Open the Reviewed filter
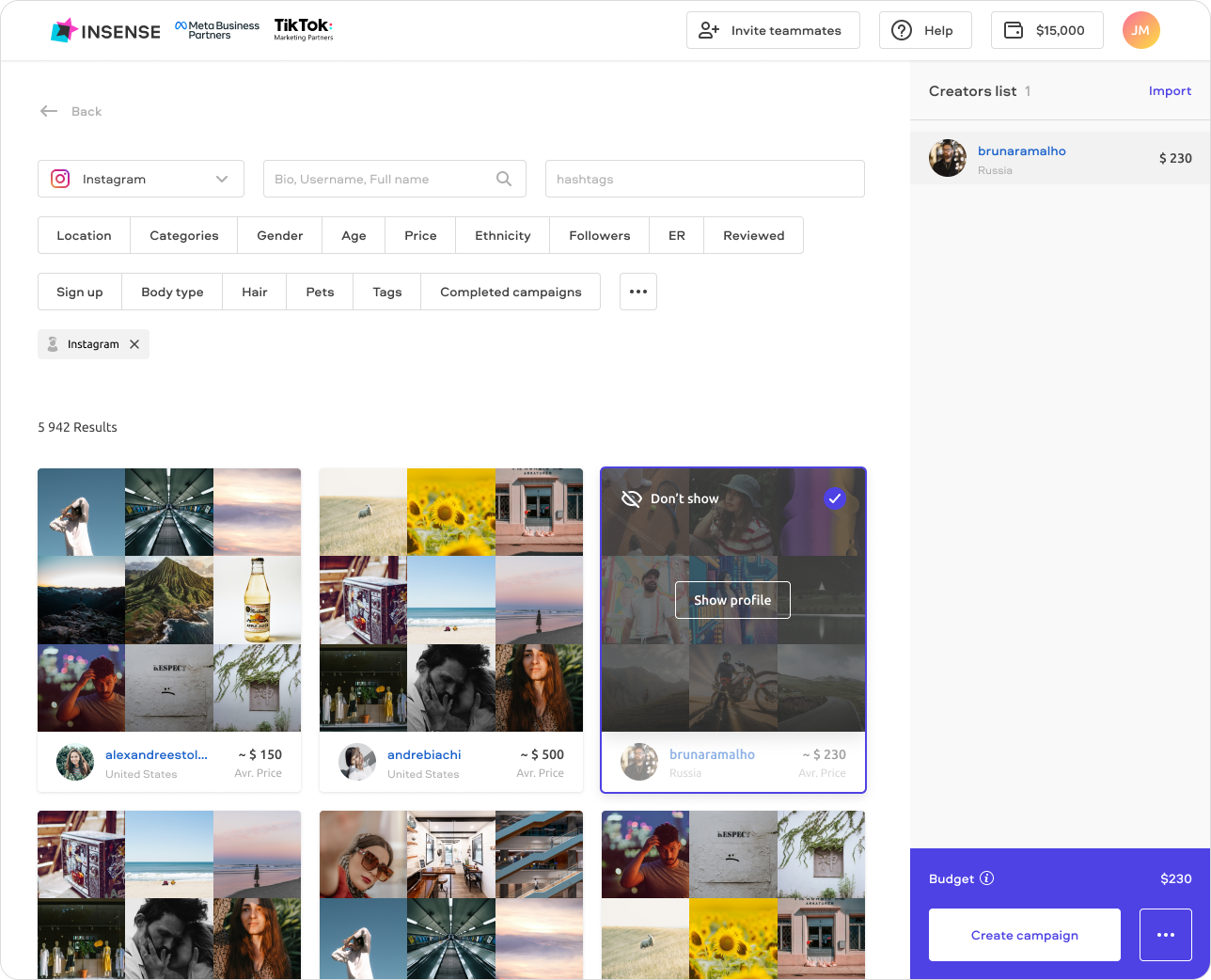 754,235
